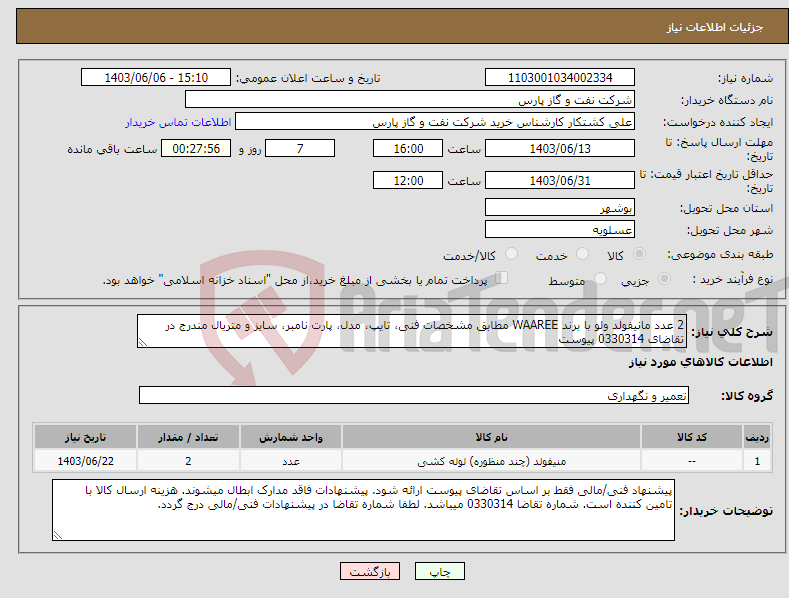
Task: Click the کد کالا column header
Action: (x=691, y=437)
